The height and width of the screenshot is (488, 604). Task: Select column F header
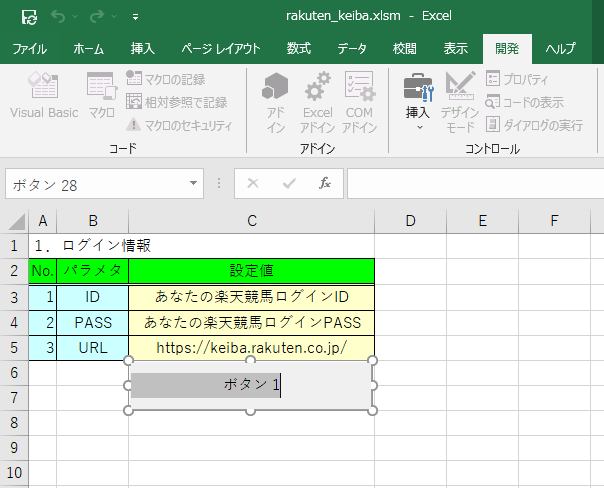click(554, 221)
